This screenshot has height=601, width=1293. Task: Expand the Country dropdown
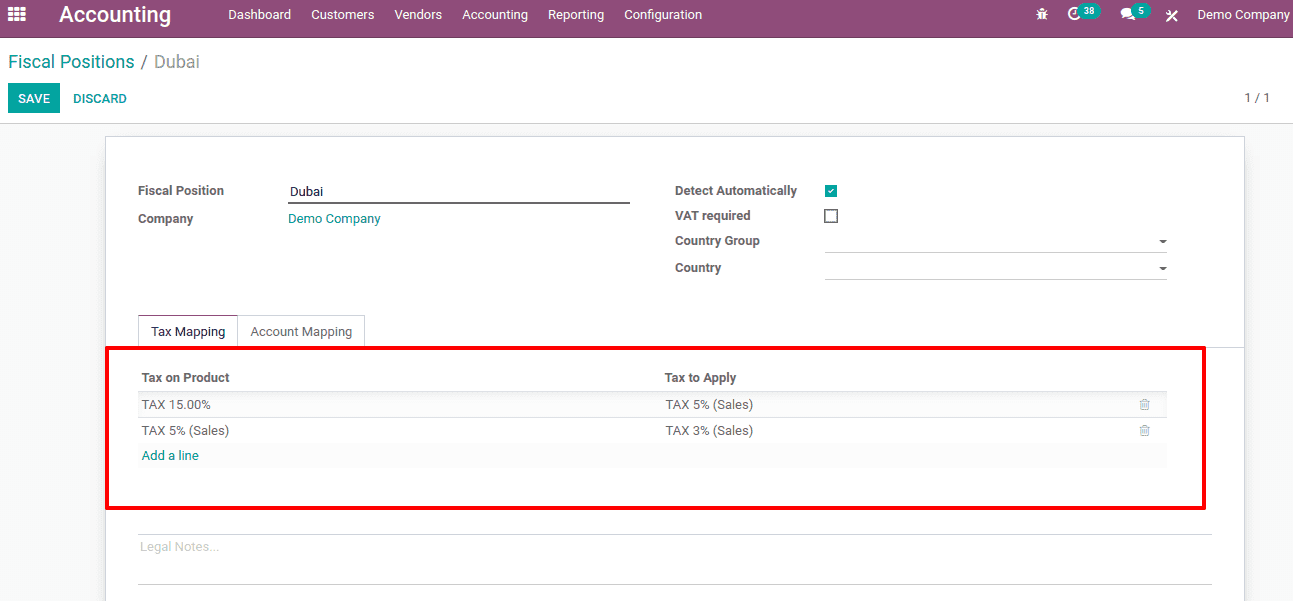tap(1163, 269)
